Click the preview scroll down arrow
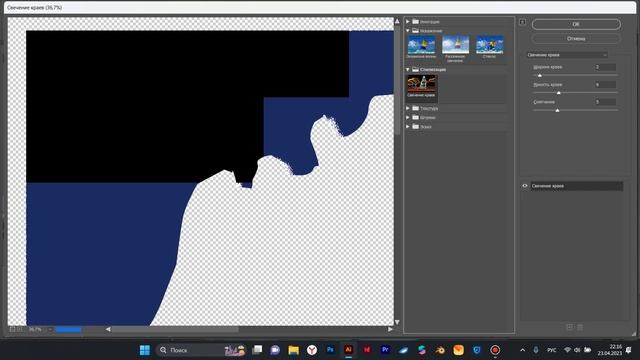The height and width of the screenshot is (360, 640). coord(397,322)
